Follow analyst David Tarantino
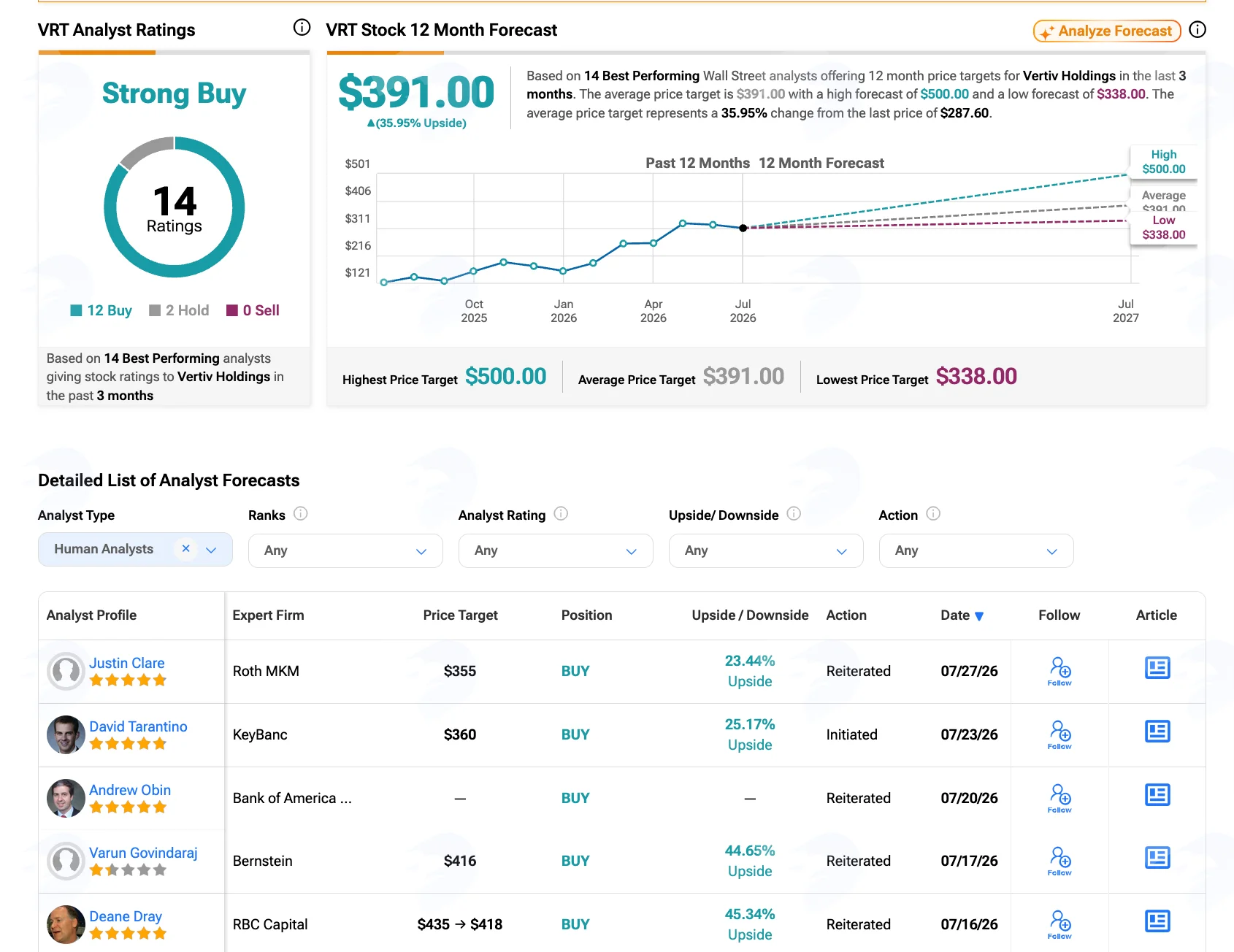The height and width of the screenshot is (952, 1234). [x=1059, y=734]
